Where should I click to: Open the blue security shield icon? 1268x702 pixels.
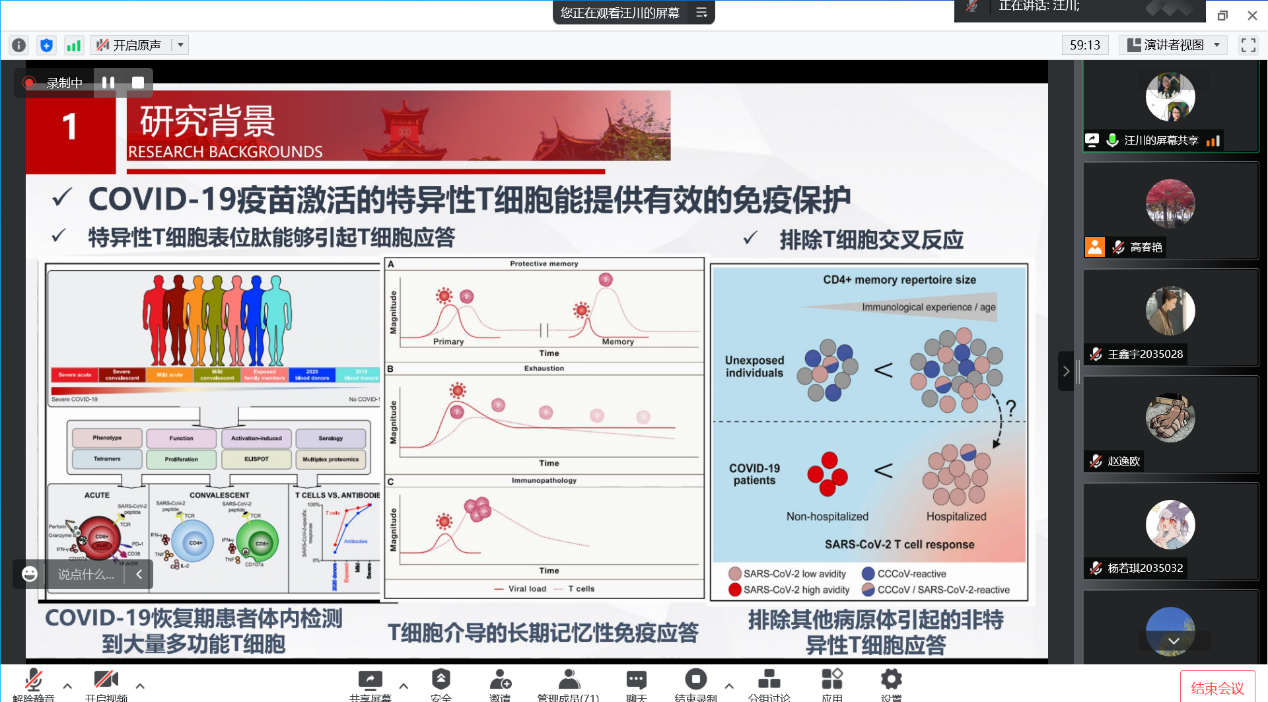(x=46, y=45)
